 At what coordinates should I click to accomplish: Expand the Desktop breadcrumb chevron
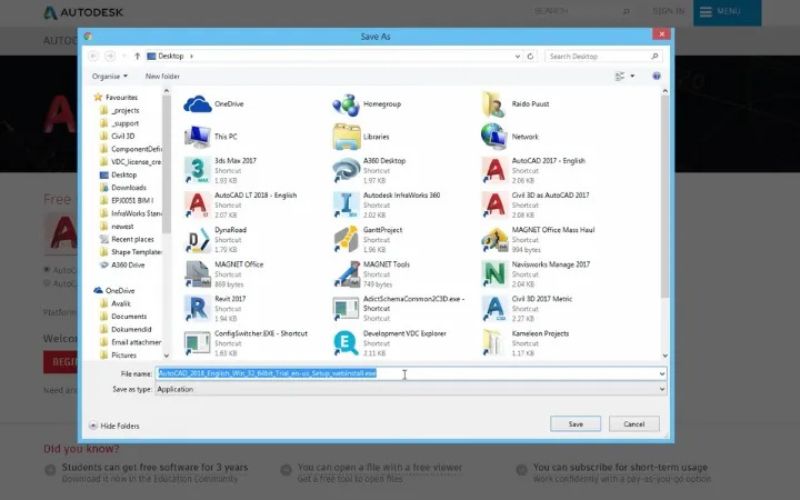coord(191,56)
